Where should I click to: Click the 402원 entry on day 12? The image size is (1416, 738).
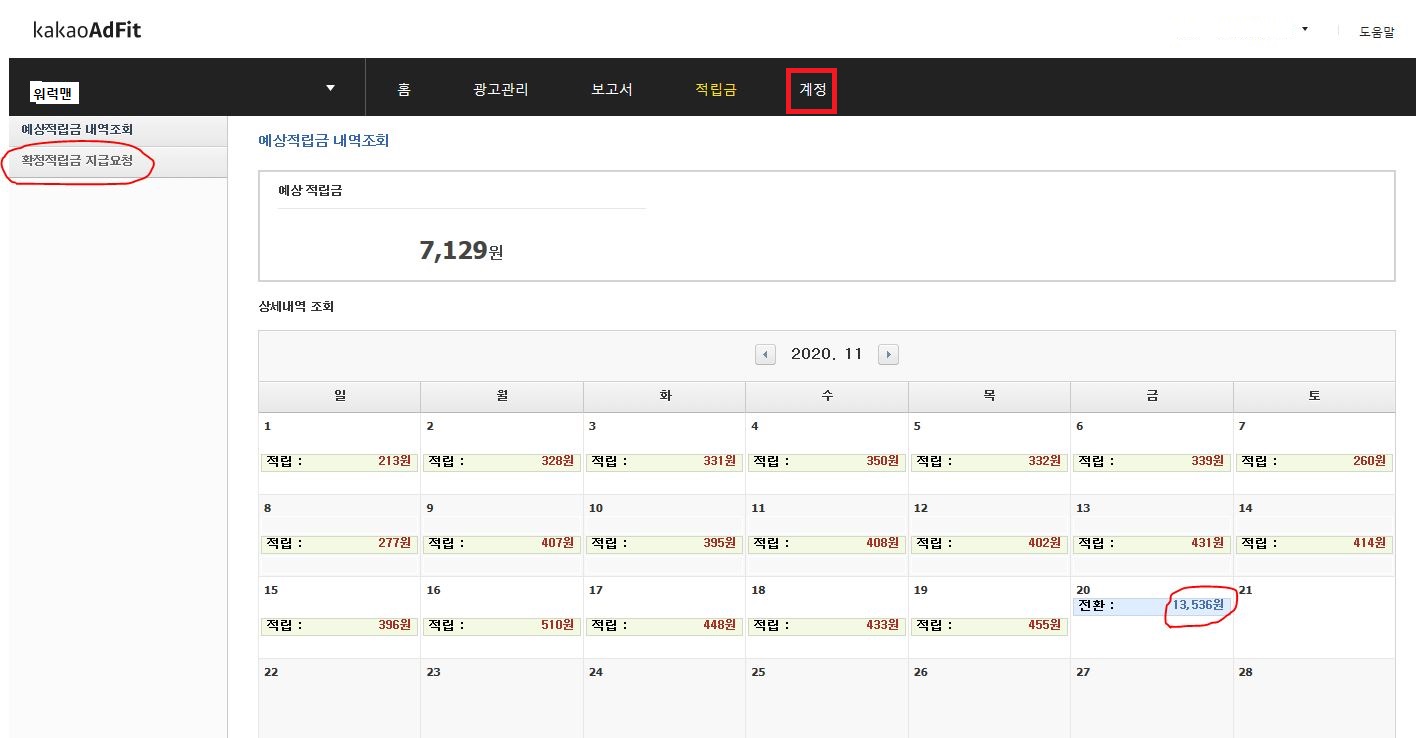coord(990,544)
